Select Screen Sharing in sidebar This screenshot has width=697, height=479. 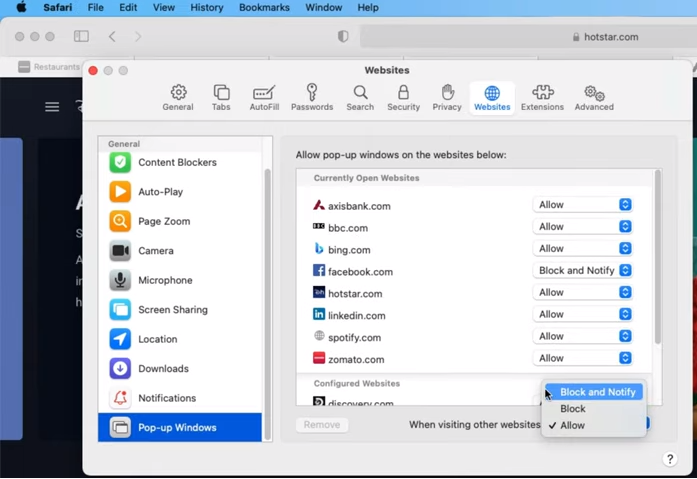pyautogui.click(x=180, y=310)
